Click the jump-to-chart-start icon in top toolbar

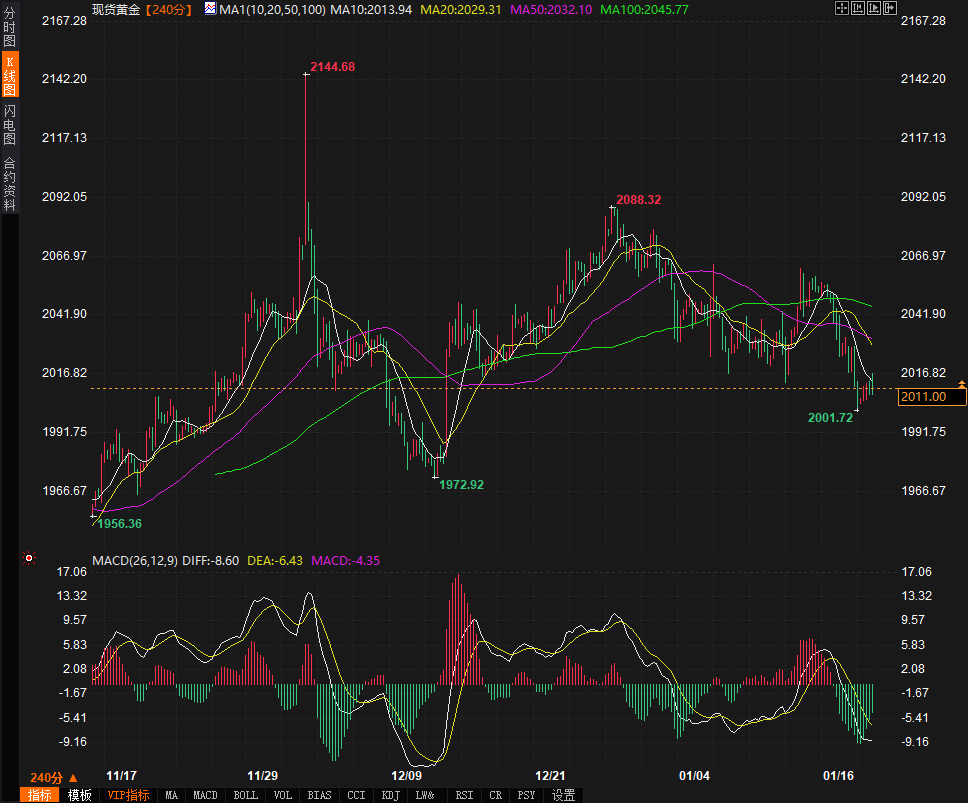coord(857,8)
